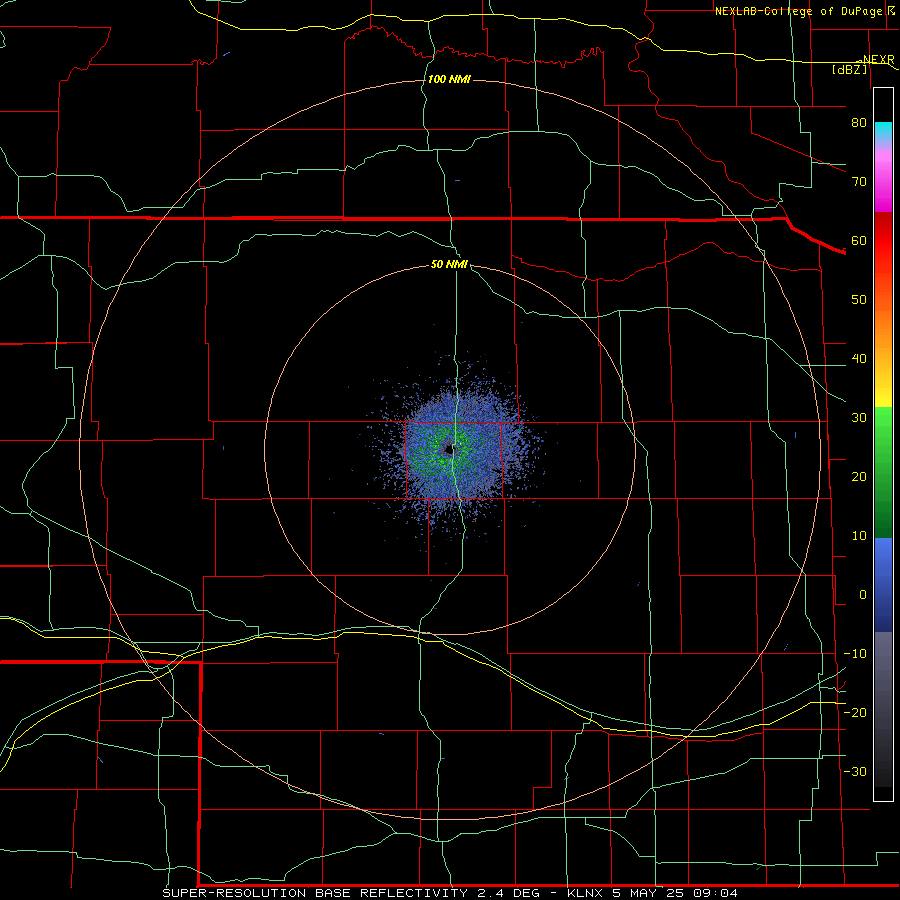
Task: Click the -20 value on the dBZ scale
Action: click(855, 713)
